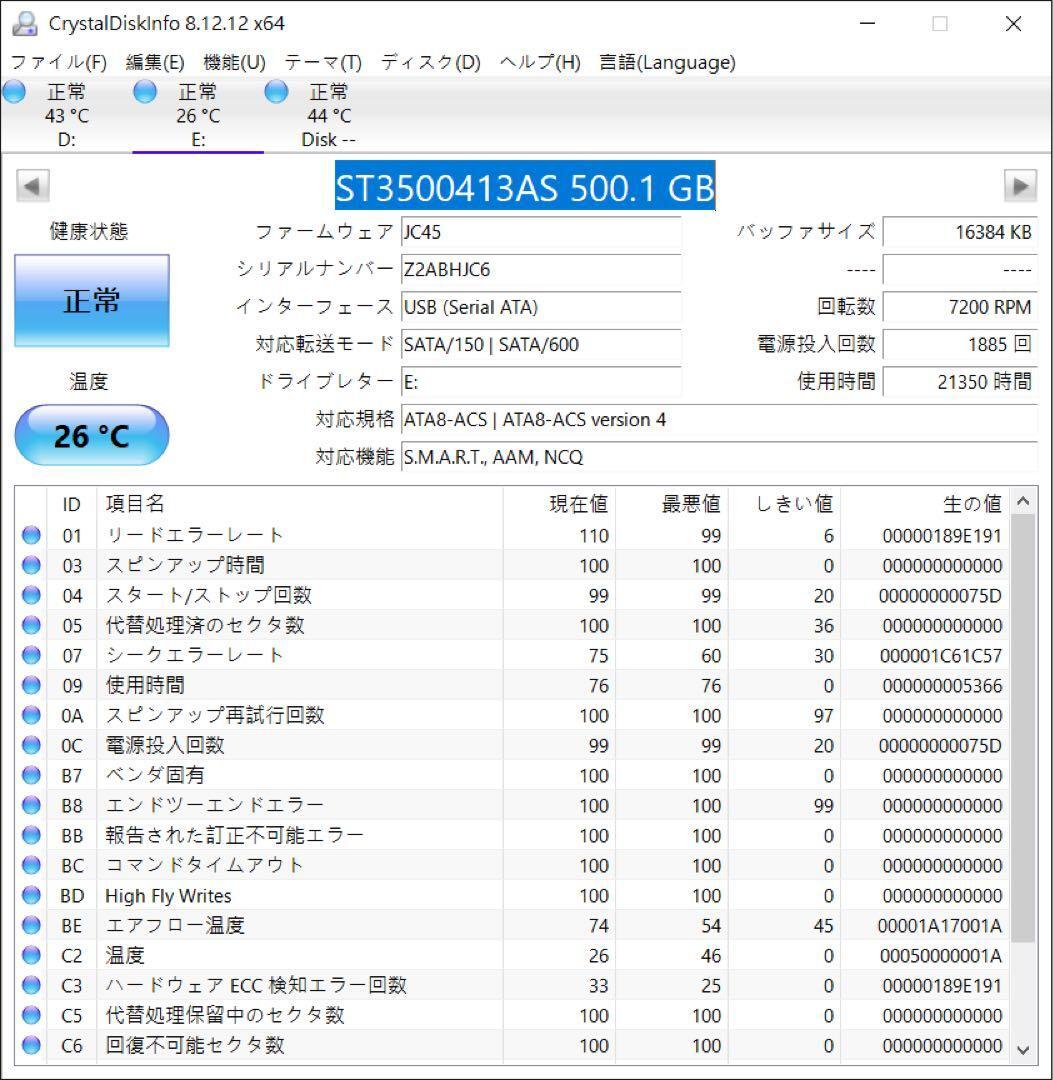The image size is (1053, 1080).
Task: Open the テーマ menu
Action: (x=322, y=62)
